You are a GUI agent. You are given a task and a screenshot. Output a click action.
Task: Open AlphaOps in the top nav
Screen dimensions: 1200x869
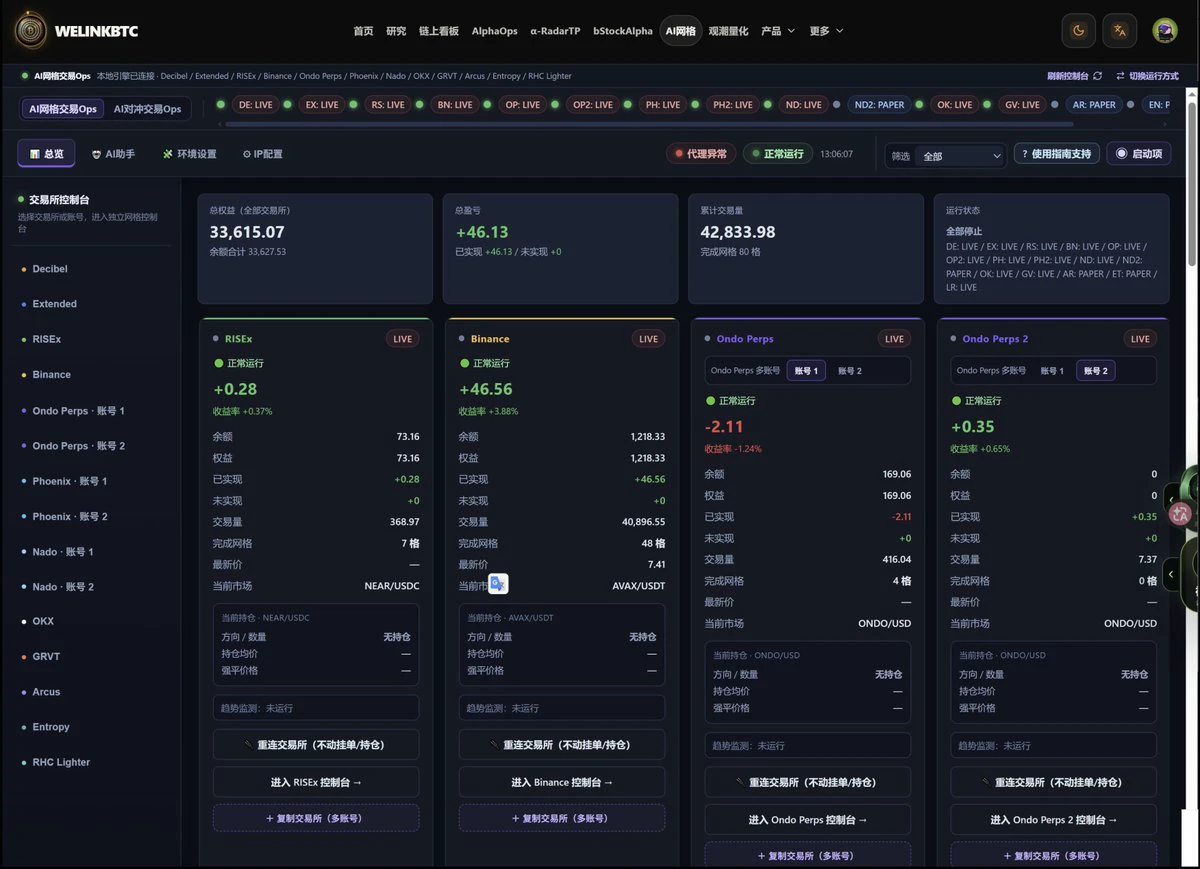(x=494, y=31)
